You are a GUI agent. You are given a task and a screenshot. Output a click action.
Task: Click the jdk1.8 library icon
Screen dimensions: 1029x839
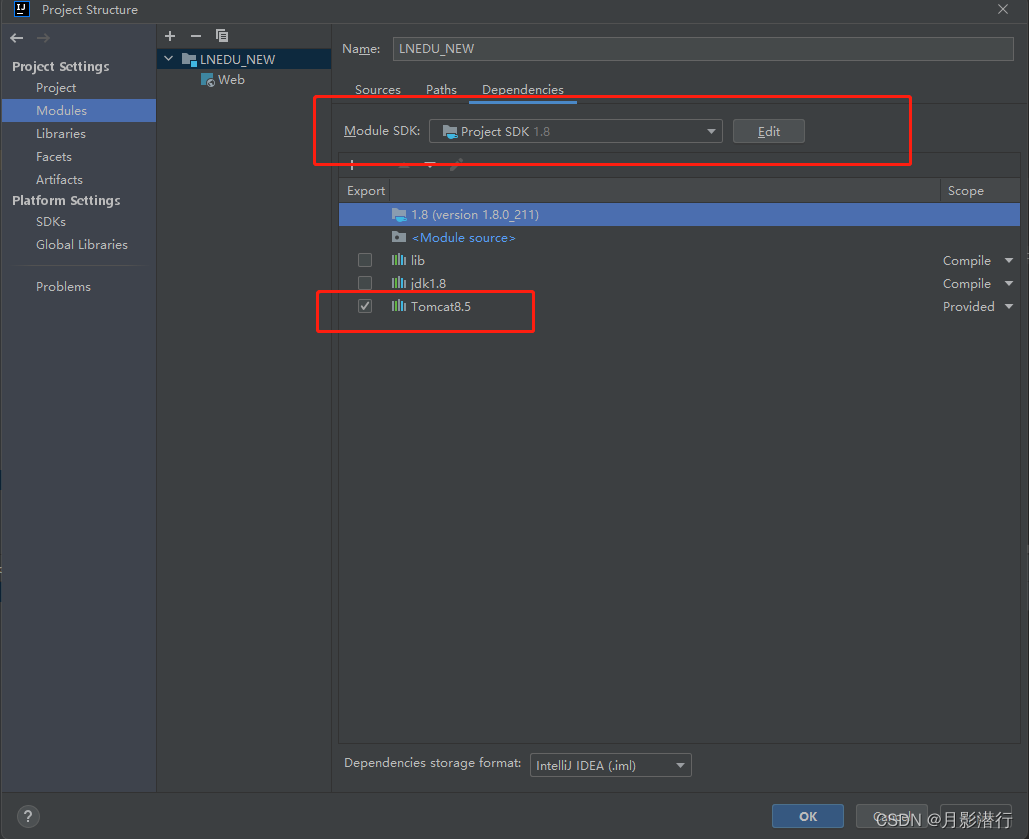click(x=398, y=283)
